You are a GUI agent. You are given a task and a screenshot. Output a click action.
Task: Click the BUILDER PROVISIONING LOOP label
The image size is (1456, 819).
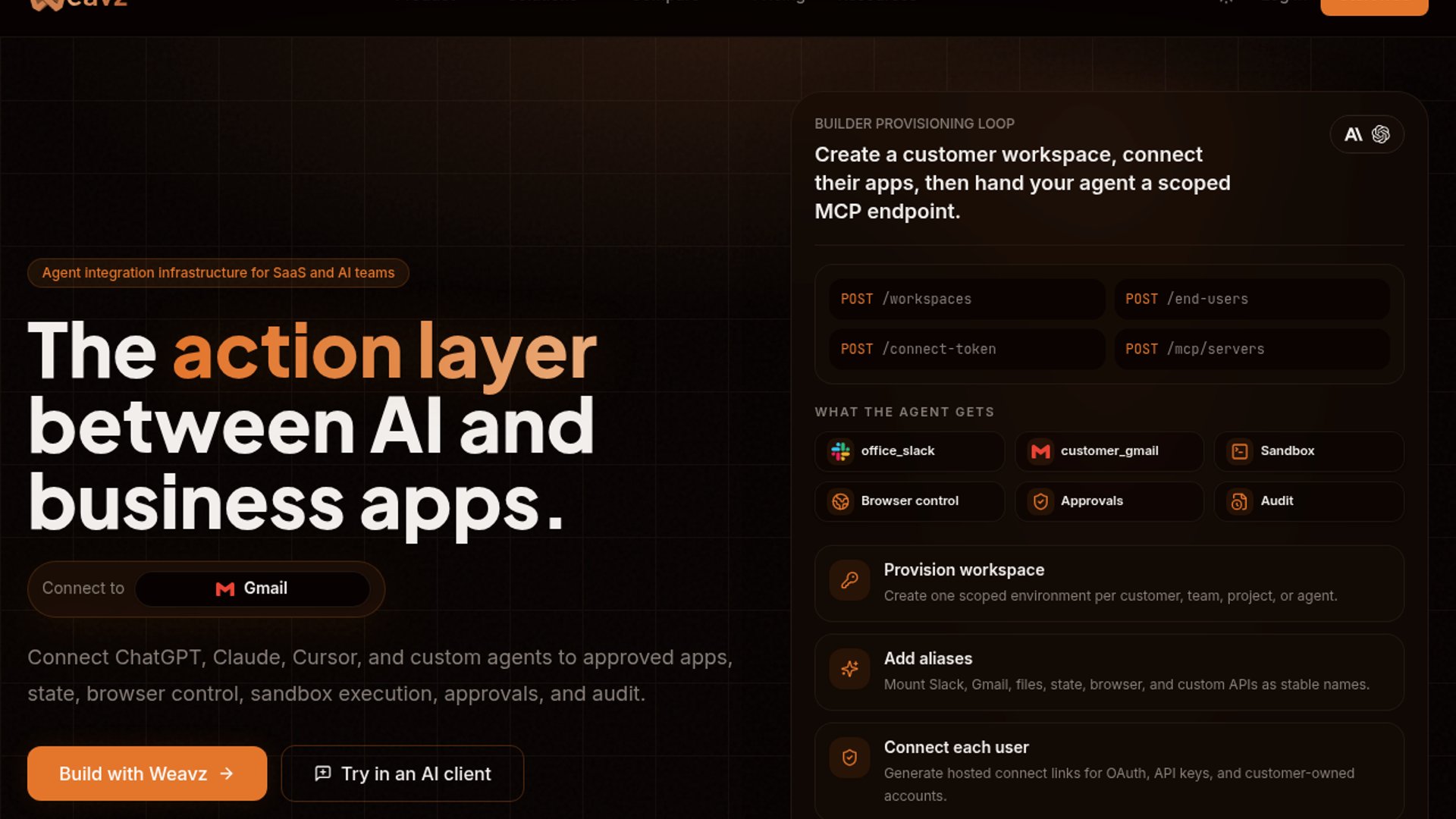coord(915,124)
